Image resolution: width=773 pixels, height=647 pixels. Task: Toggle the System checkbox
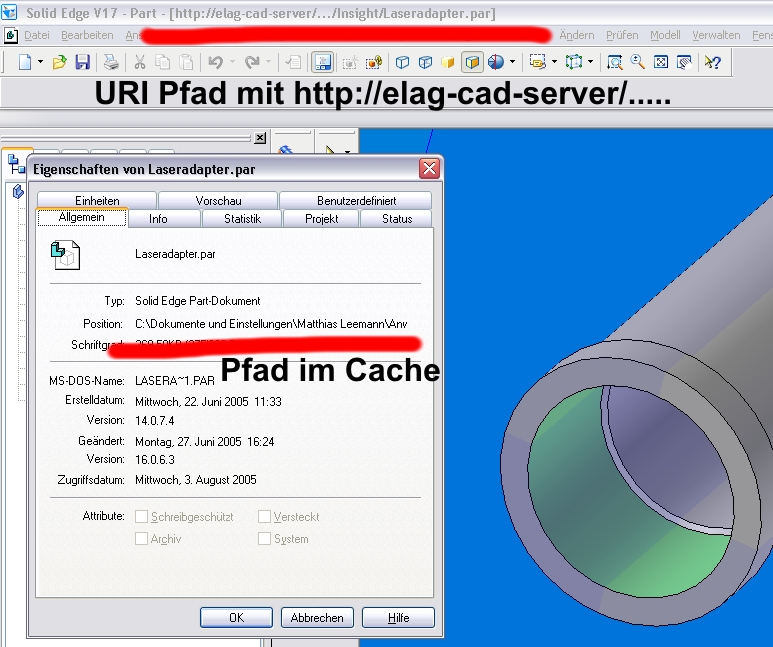[x=264, y=538]
